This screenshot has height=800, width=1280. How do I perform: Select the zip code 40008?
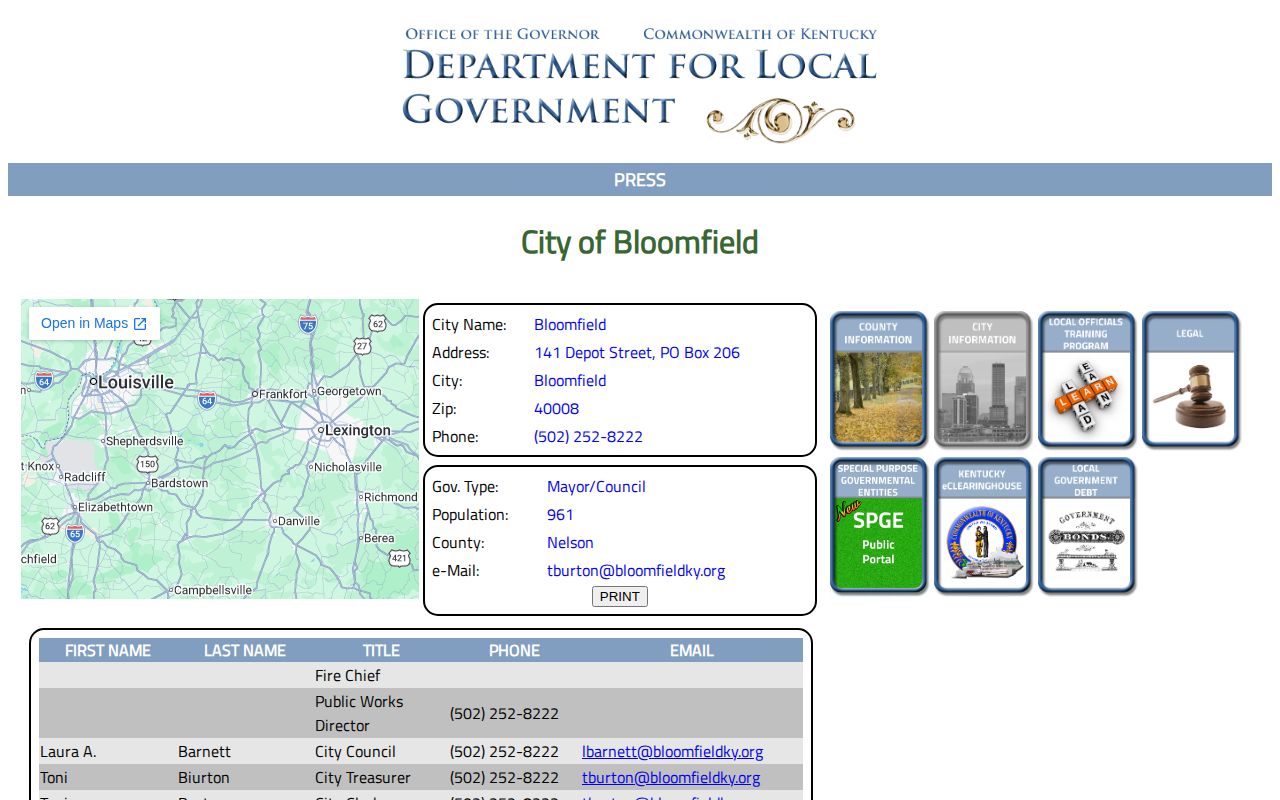(x=556, y=409)
